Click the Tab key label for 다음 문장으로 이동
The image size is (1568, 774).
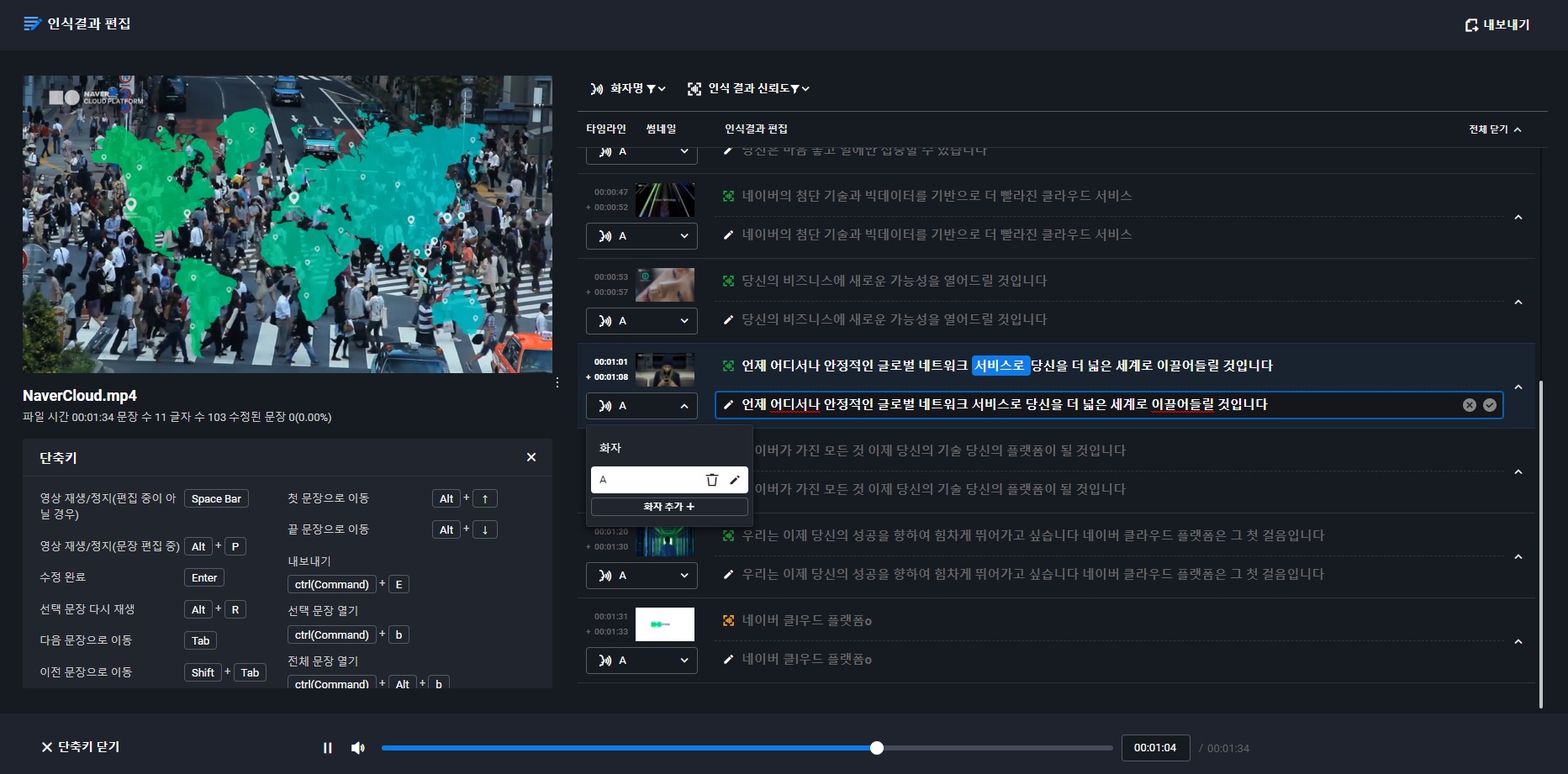click(200, 640)
